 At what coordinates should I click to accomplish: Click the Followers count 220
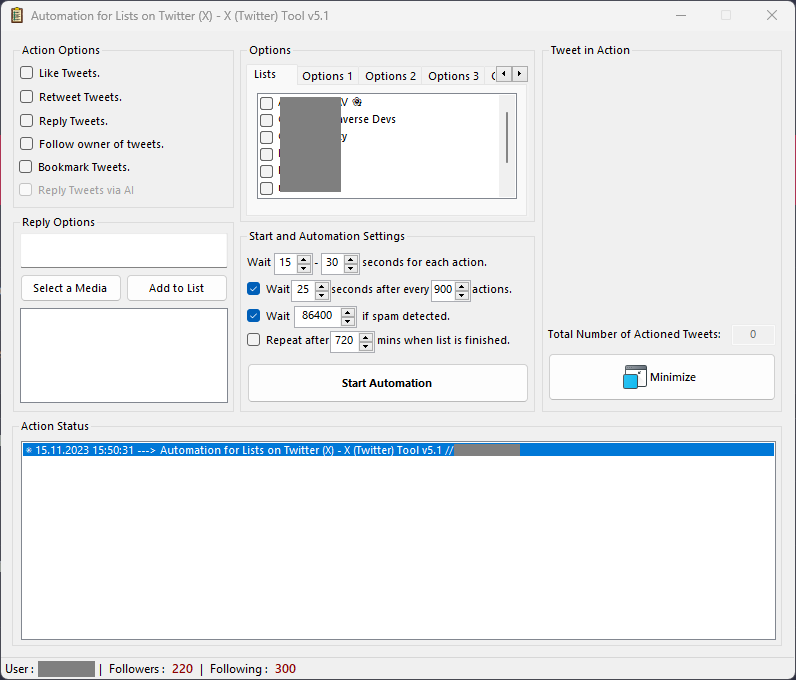(182, 668)
